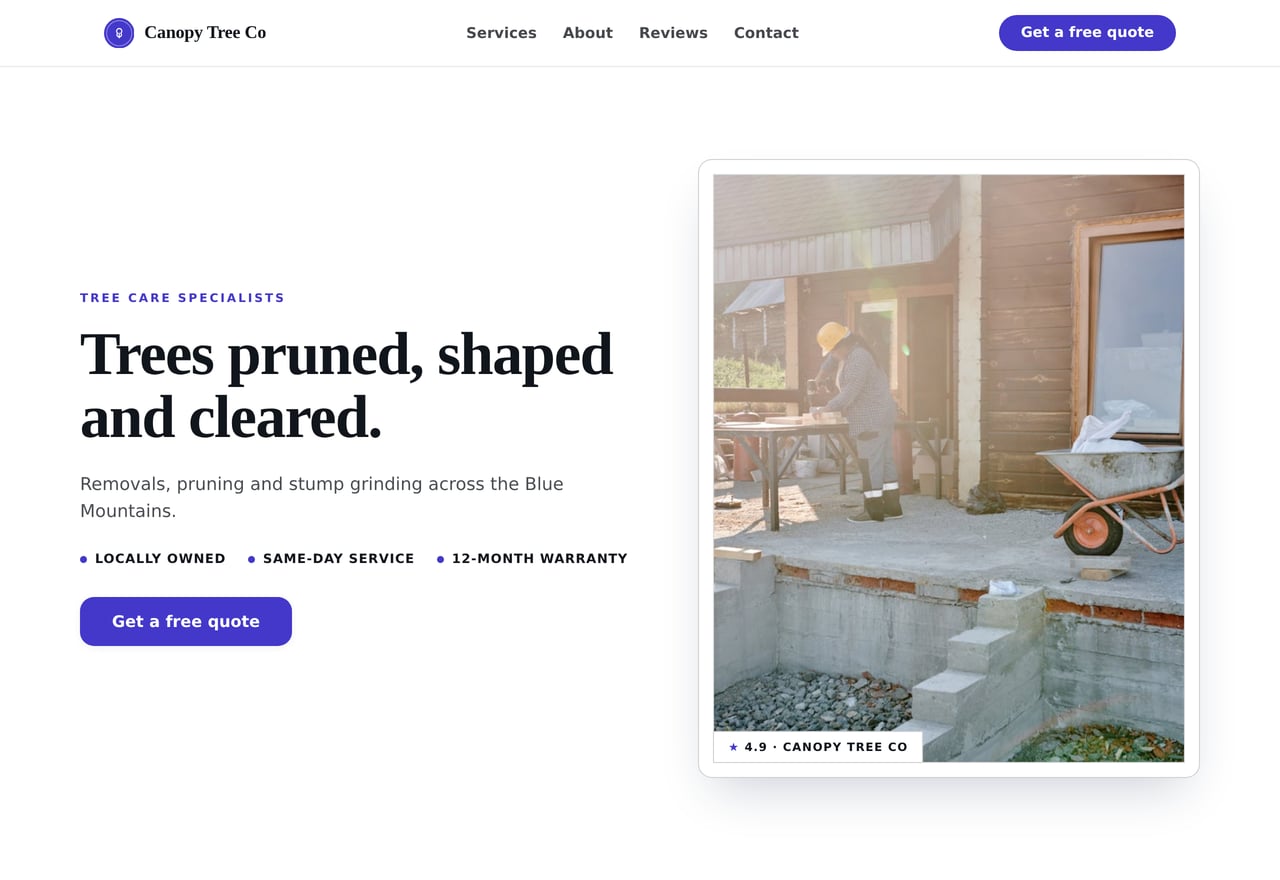This screenshot has width=1280, height=880.
Task: Click the round Canopy Tree Co logo icon
Action: [119, 33]
